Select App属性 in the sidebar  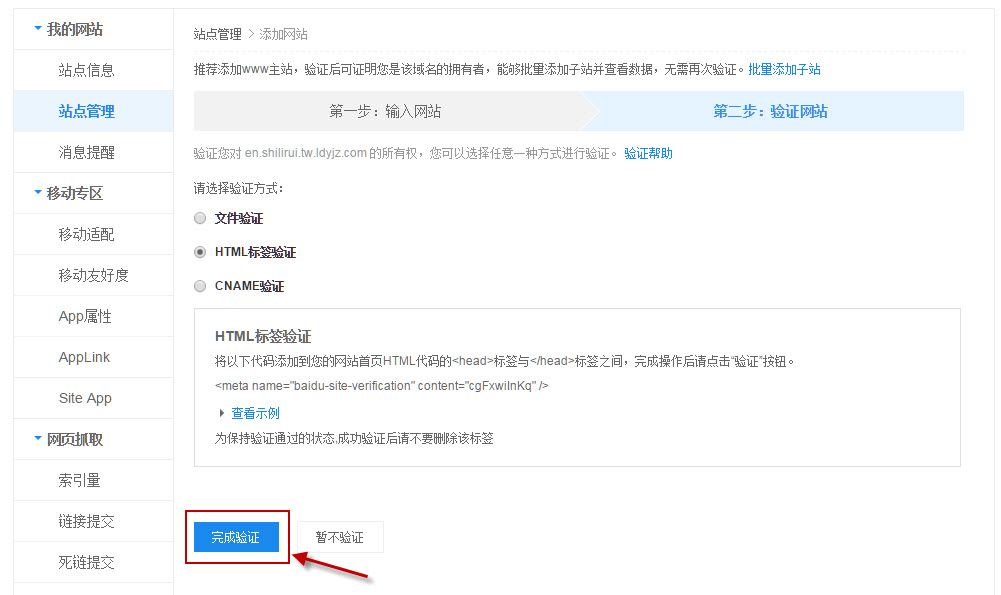(x=85, y=316)
